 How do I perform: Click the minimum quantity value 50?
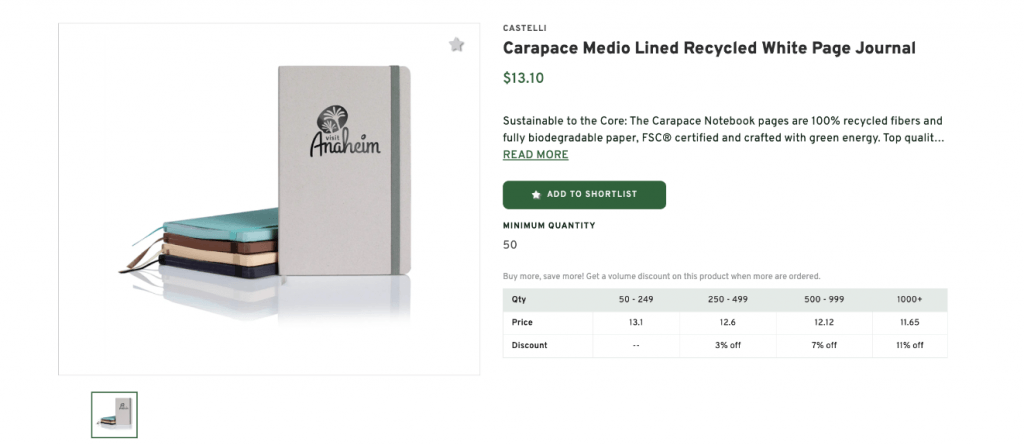510,245
